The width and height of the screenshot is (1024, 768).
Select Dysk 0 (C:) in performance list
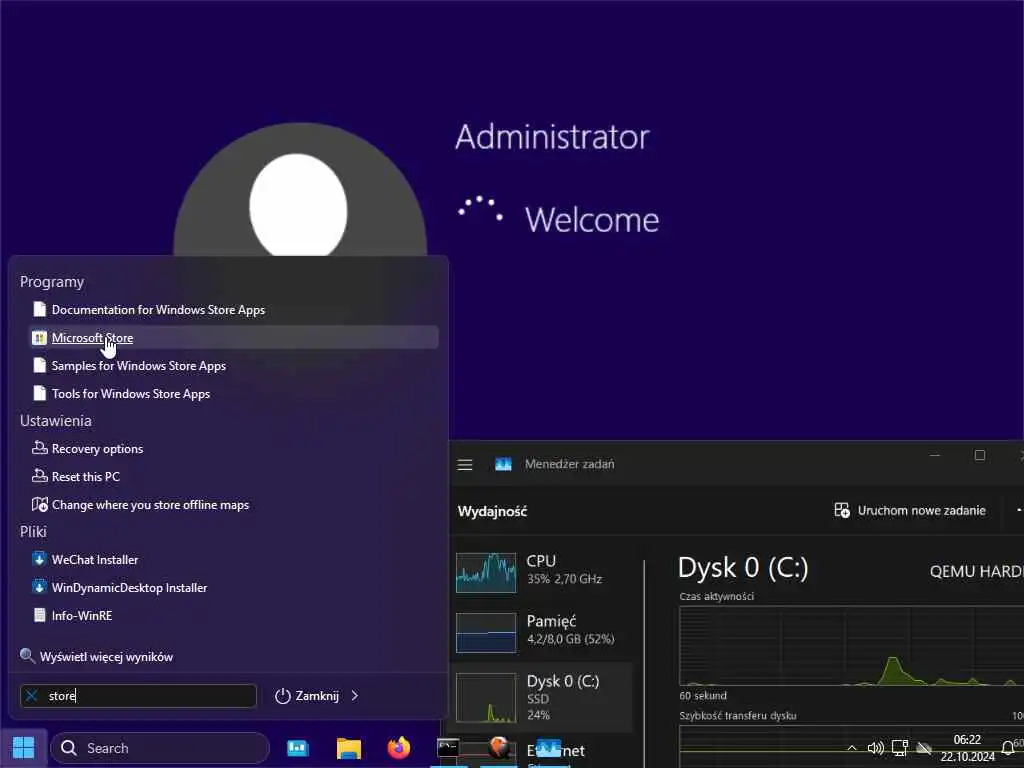click(541, 697)
